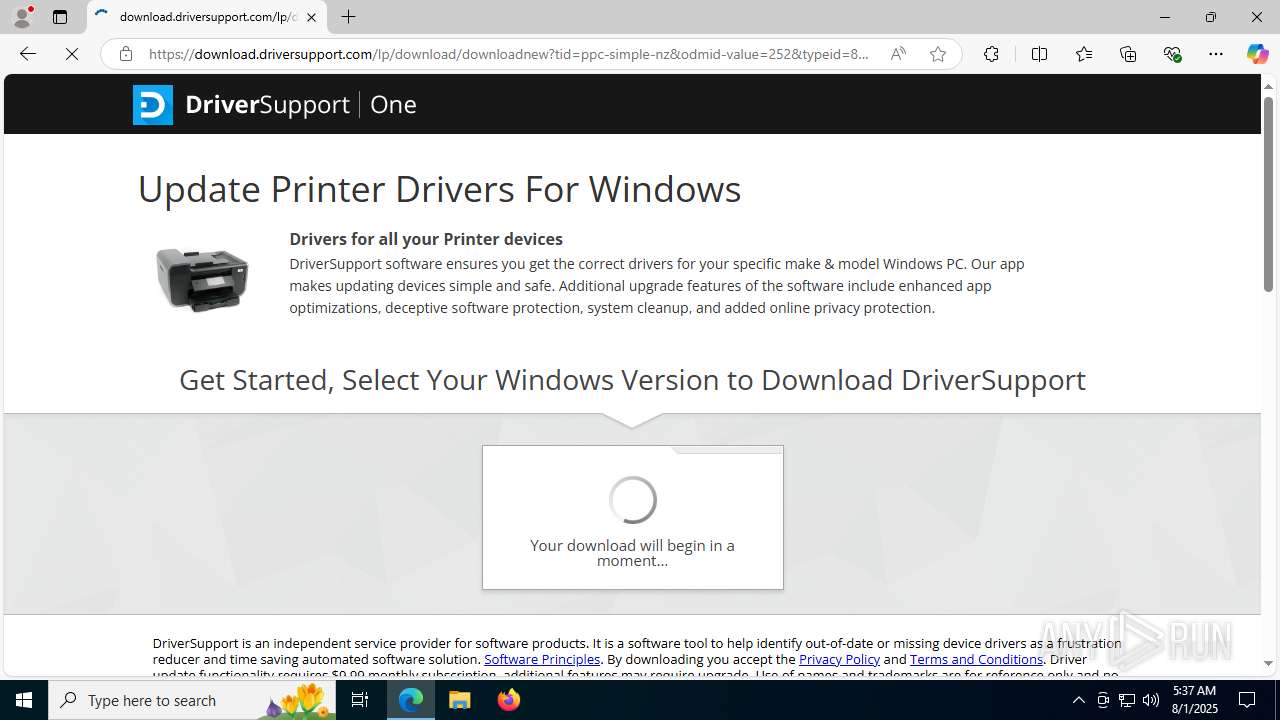Add this page to favorites
1280x720 pixels.
tap(937, 54)
